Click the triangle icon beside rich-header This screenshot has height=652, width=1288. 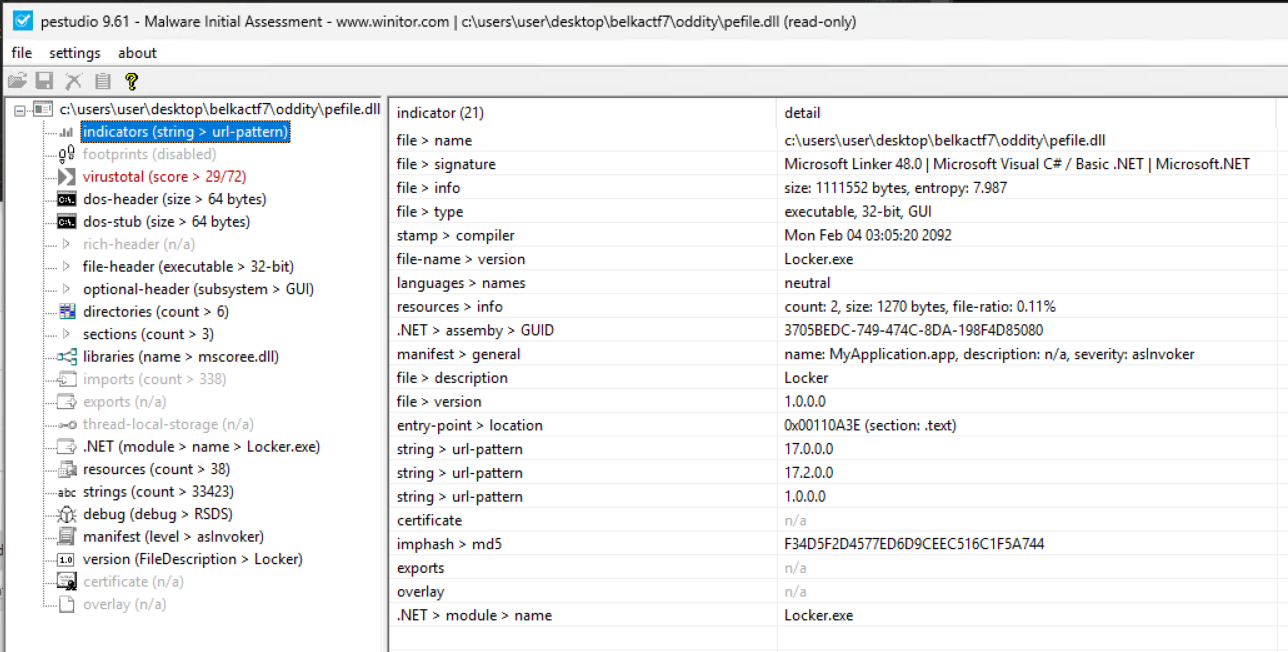coord(66,244)
